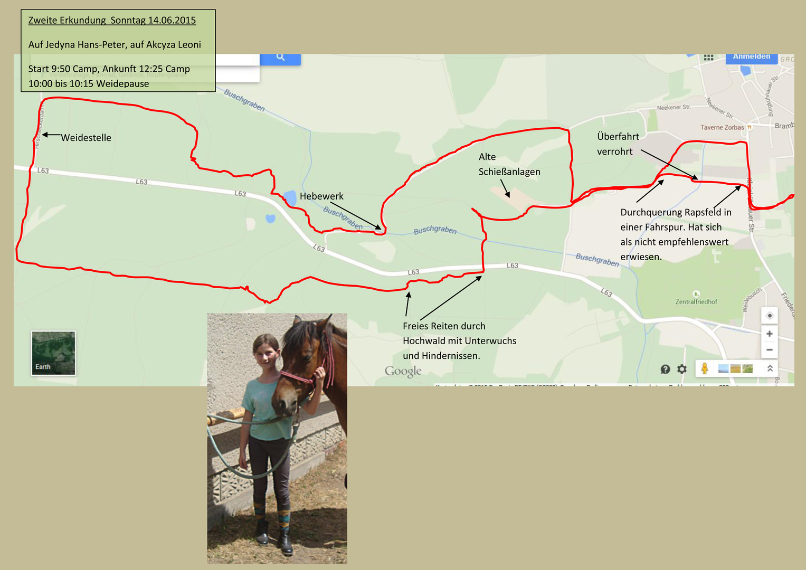Screen dimensions: 806x570
Task: Zoom out with the minus button
Action: point(769,350)
